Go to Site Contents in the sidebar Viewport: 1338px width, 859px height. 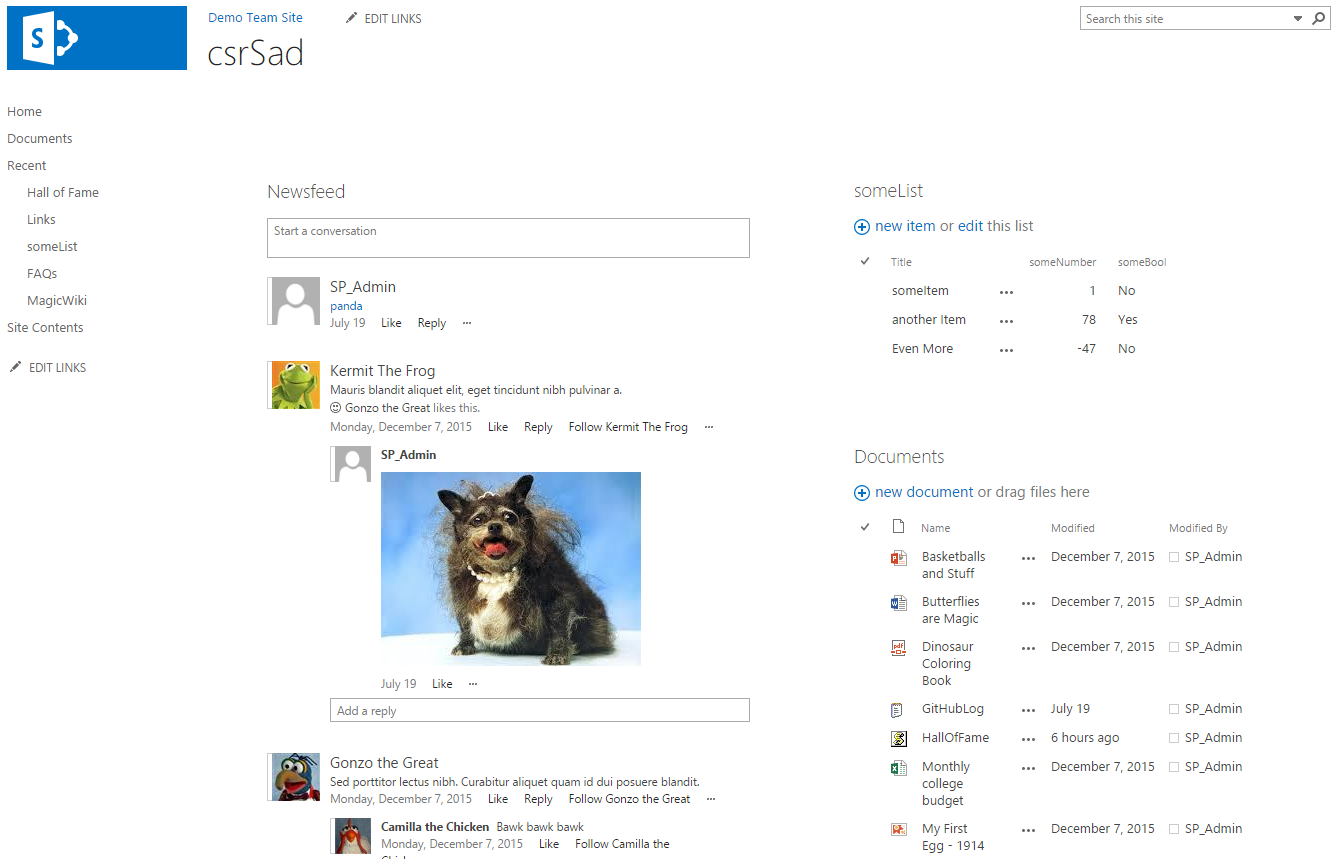click(x=45, y=328)
